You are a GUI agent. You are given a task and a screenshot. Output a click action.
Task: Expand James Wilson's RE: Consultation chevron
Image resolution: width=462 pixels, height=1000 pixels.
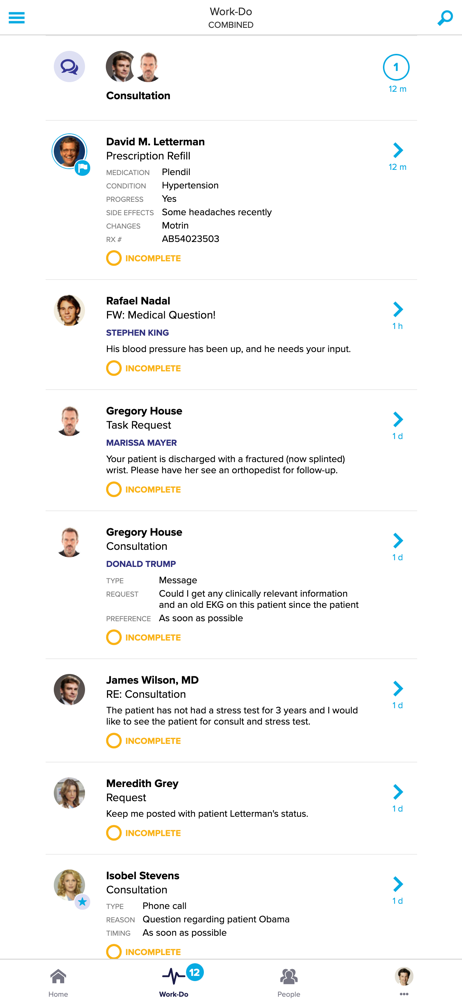[x=398, y=688]
